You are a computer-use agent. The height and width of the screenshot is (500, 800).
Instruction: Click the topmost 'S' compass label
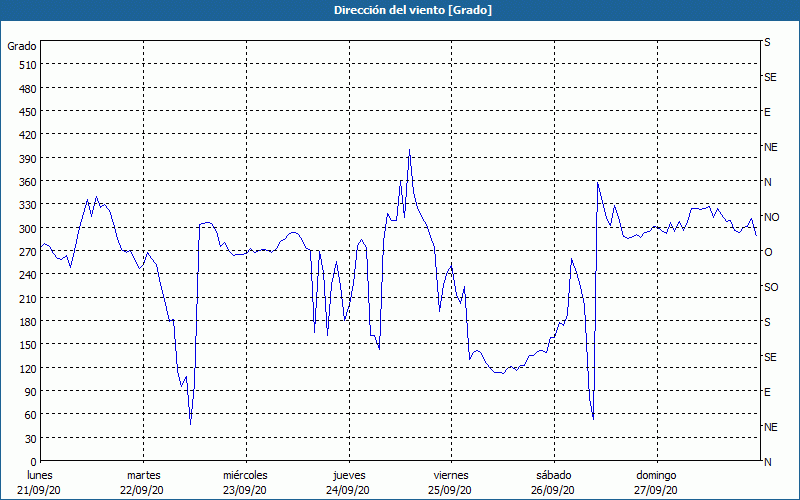pyautogui.click(x=767, y=42)
